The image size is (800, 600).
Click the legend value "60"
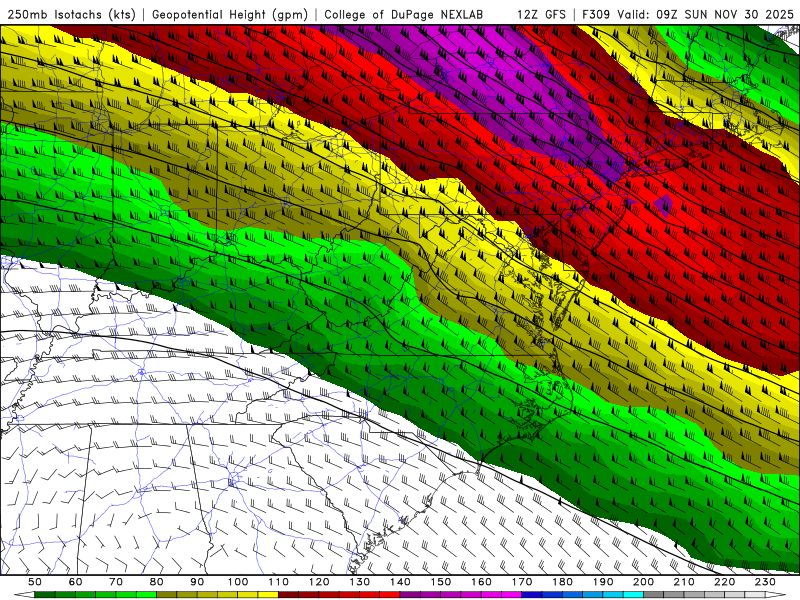point(75,582)
